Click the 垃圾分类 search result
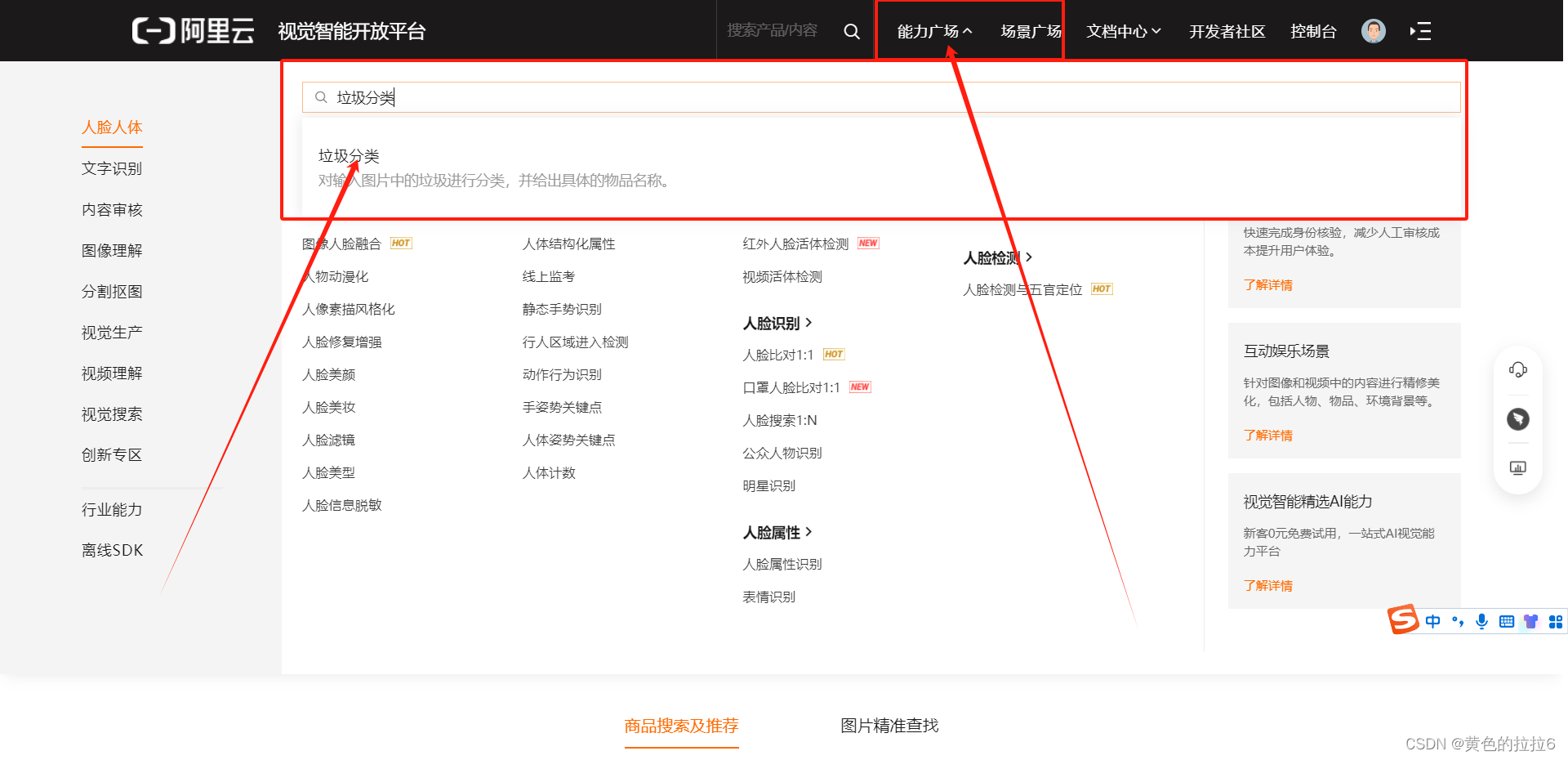The height and width of the screenshot is (760, 1568). pos(349,156)
